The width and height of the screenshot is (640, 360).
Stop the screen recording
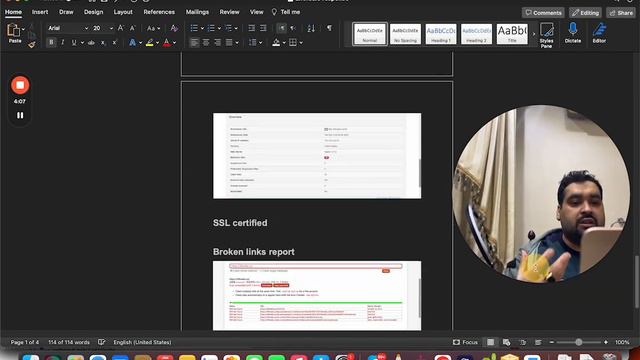point(20,85)
